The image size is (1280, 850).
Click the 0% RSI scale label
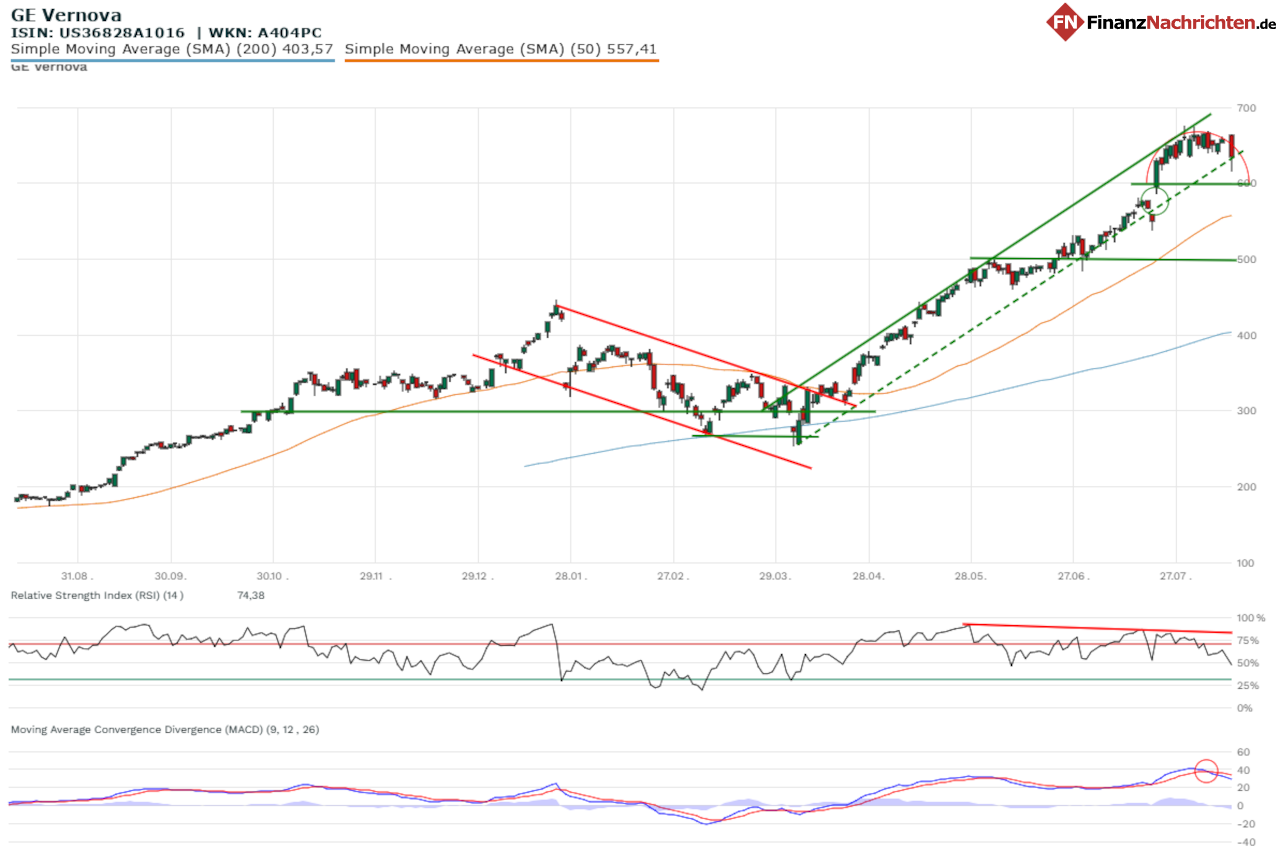[x=1246, y=708]
